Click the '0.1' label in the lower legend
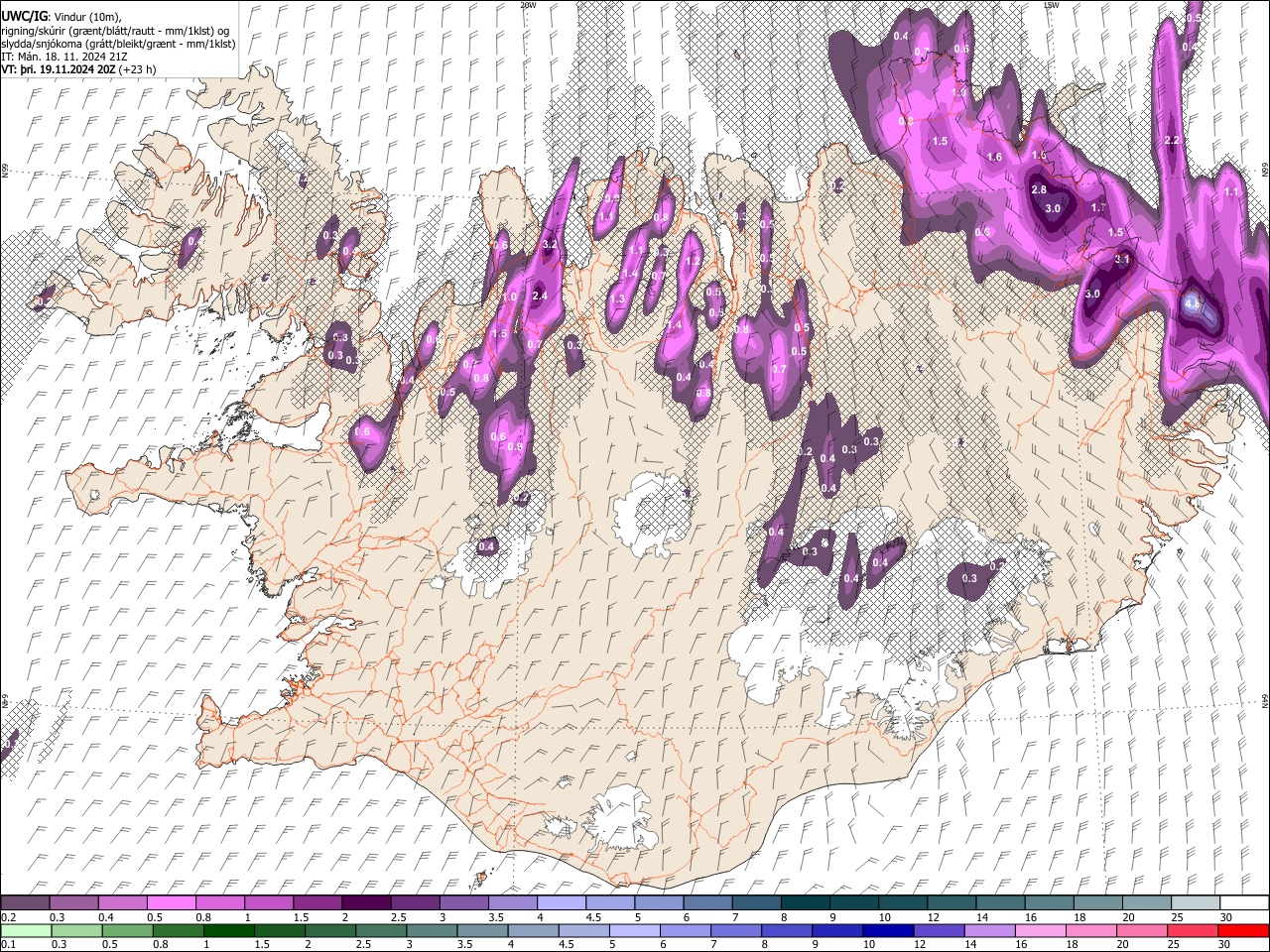This screenshot has height=952, width=1270. 8,945
